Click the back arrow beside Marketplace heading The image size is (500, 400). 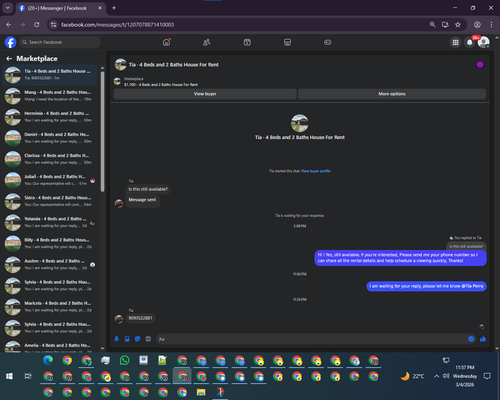(x=9, y=59)
